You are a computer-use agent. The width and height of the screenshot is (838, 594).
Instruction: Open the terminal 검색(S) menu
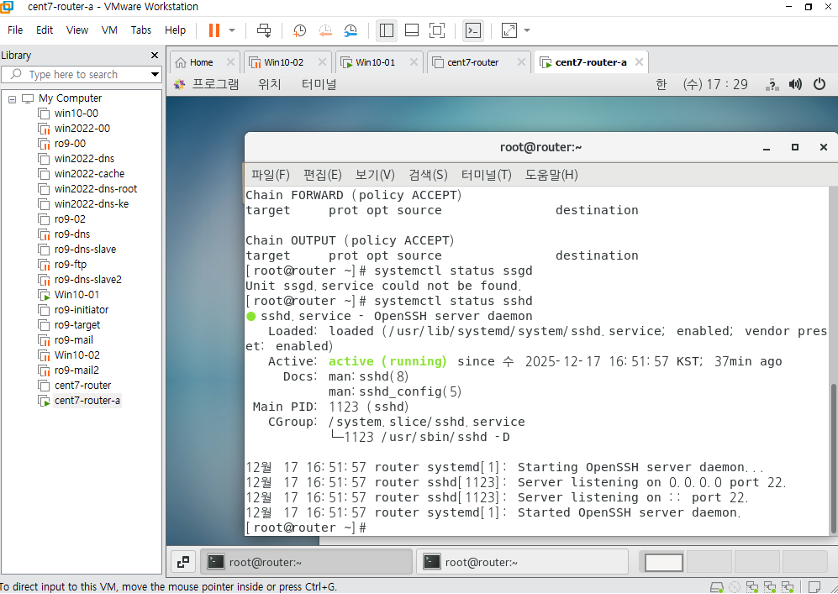pos(428,175)
